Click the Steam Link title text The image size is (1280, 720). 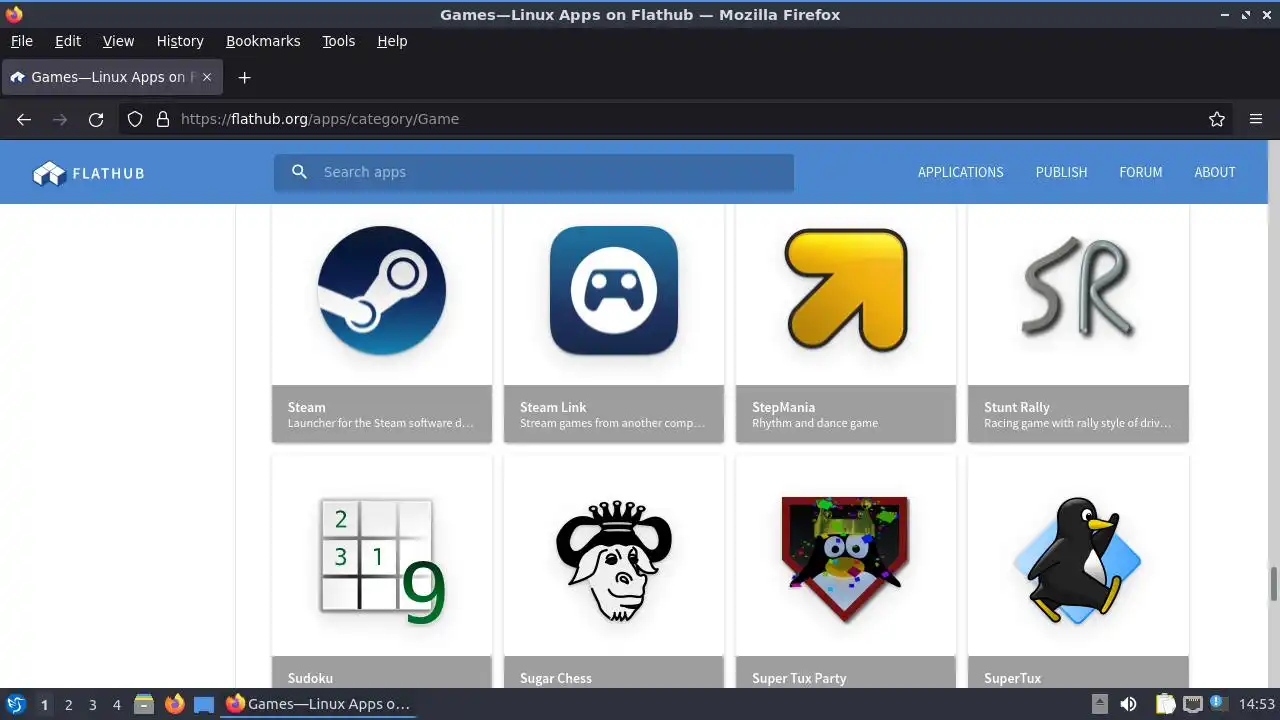point(553,407)
